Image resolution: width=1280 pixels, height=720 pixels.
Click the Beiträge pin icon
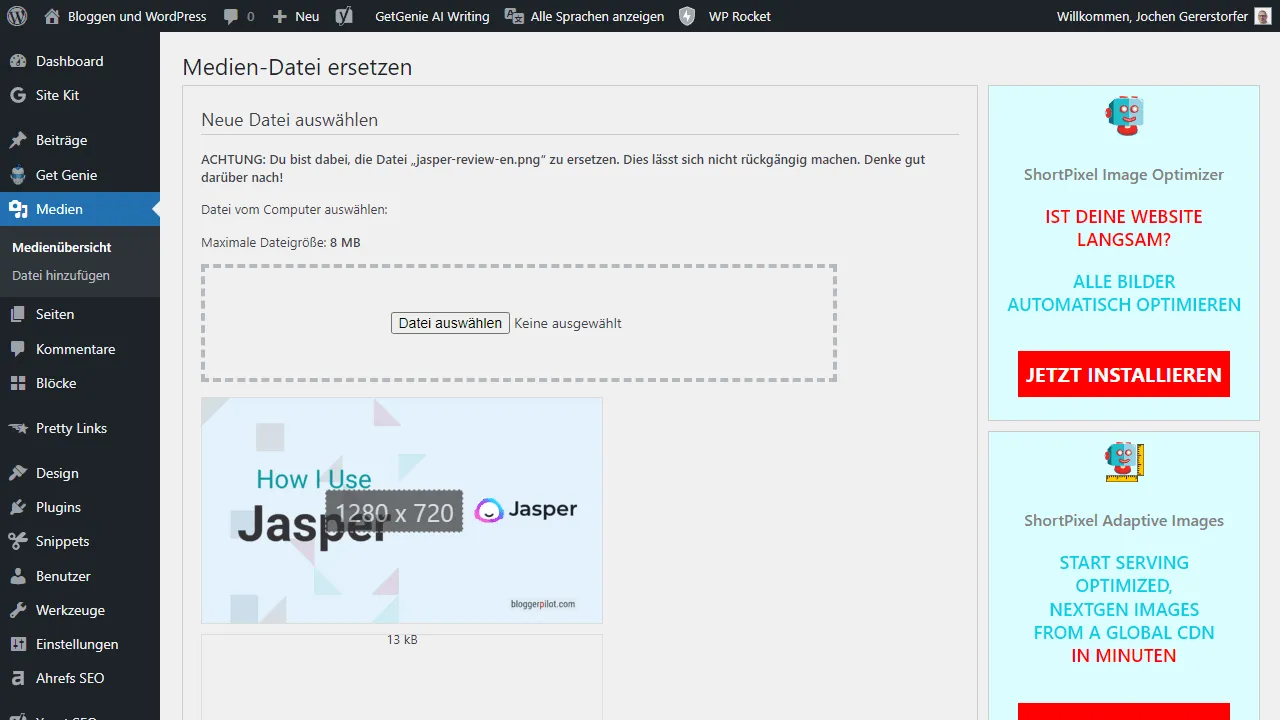click(18, 140)
